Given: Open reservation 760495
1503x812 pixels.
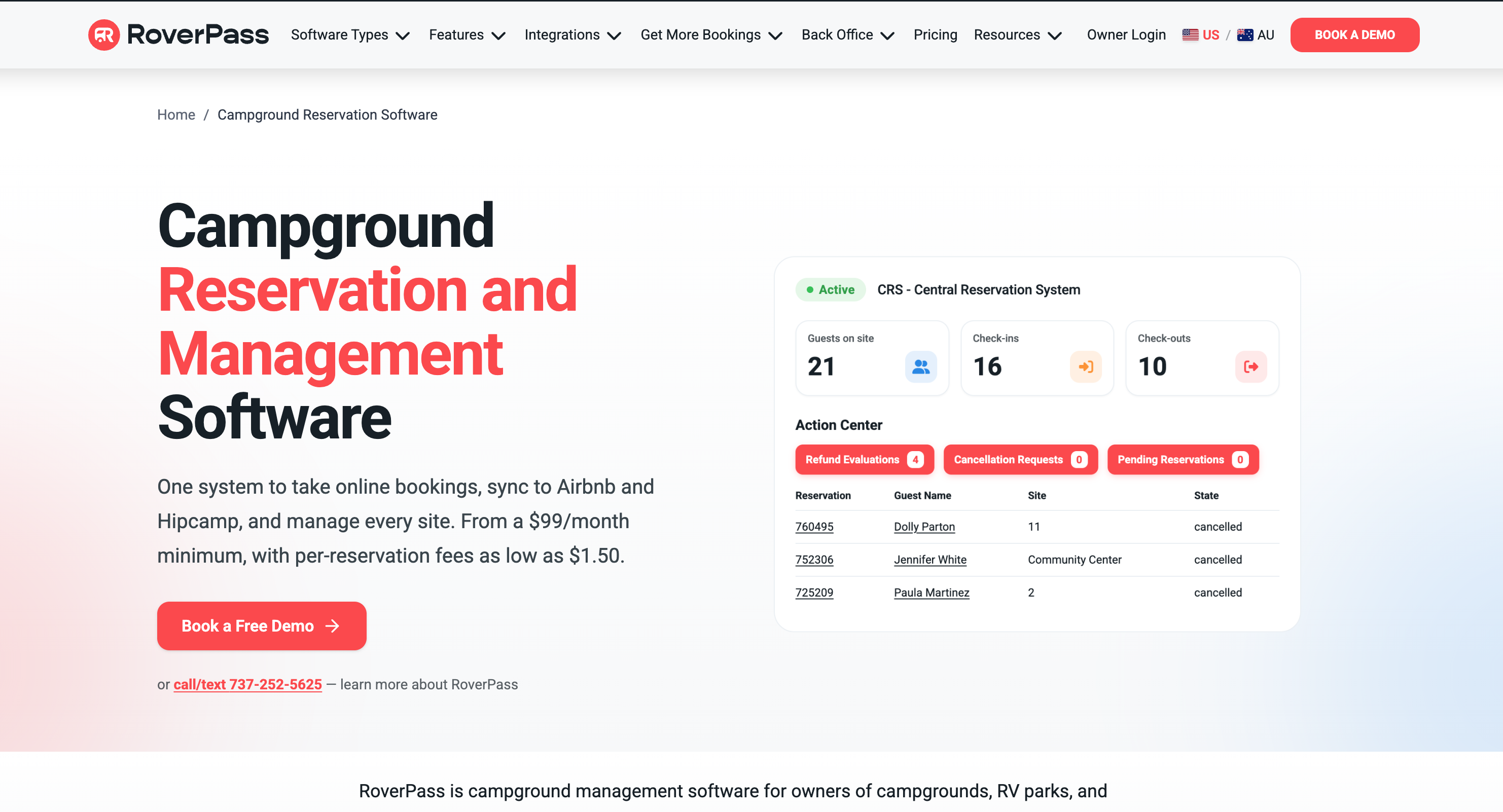Looking at the screenshot, I should tap(814, 527).
